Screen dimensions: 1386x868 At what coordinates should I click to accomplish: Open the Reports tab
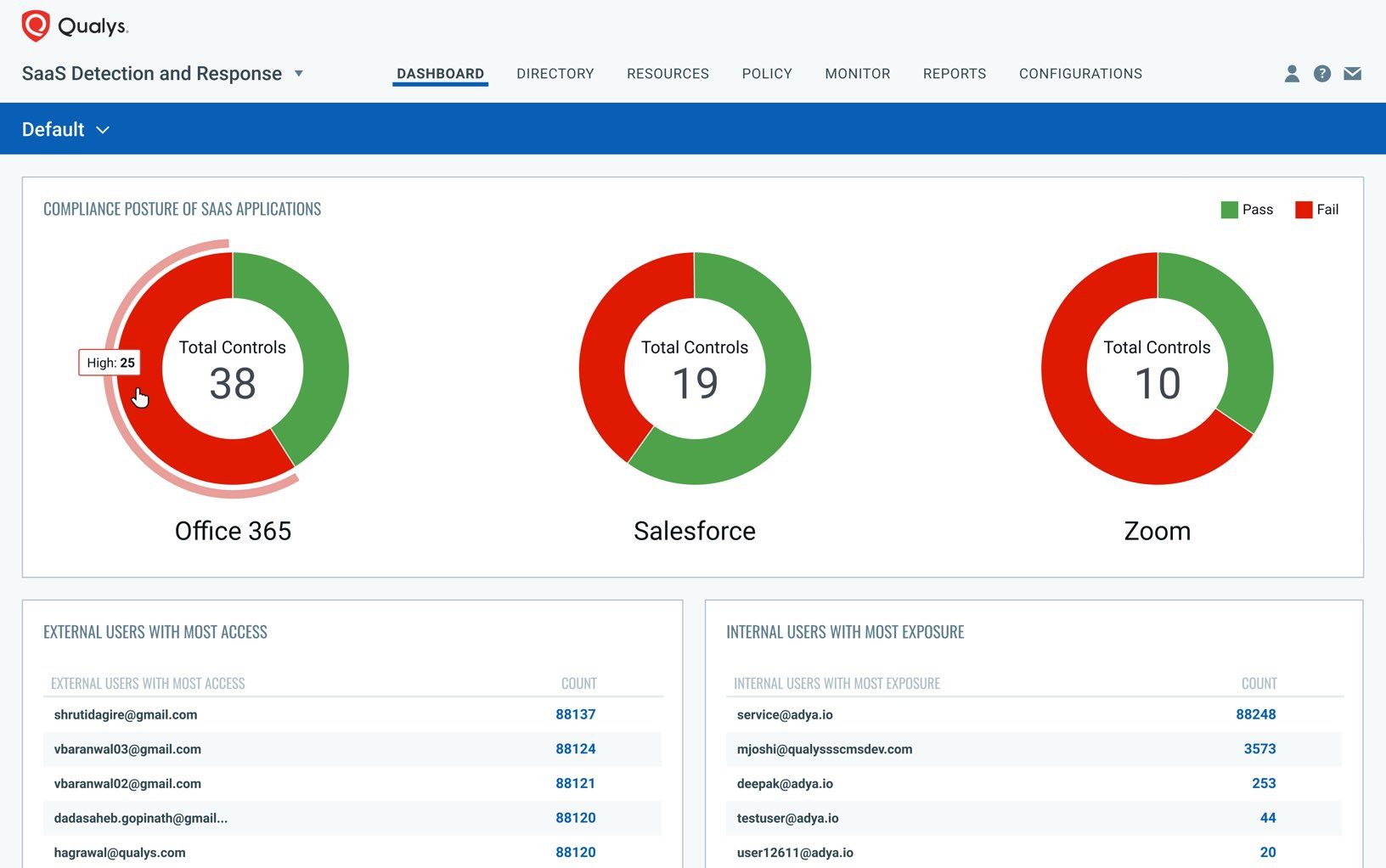click(955, 74)
